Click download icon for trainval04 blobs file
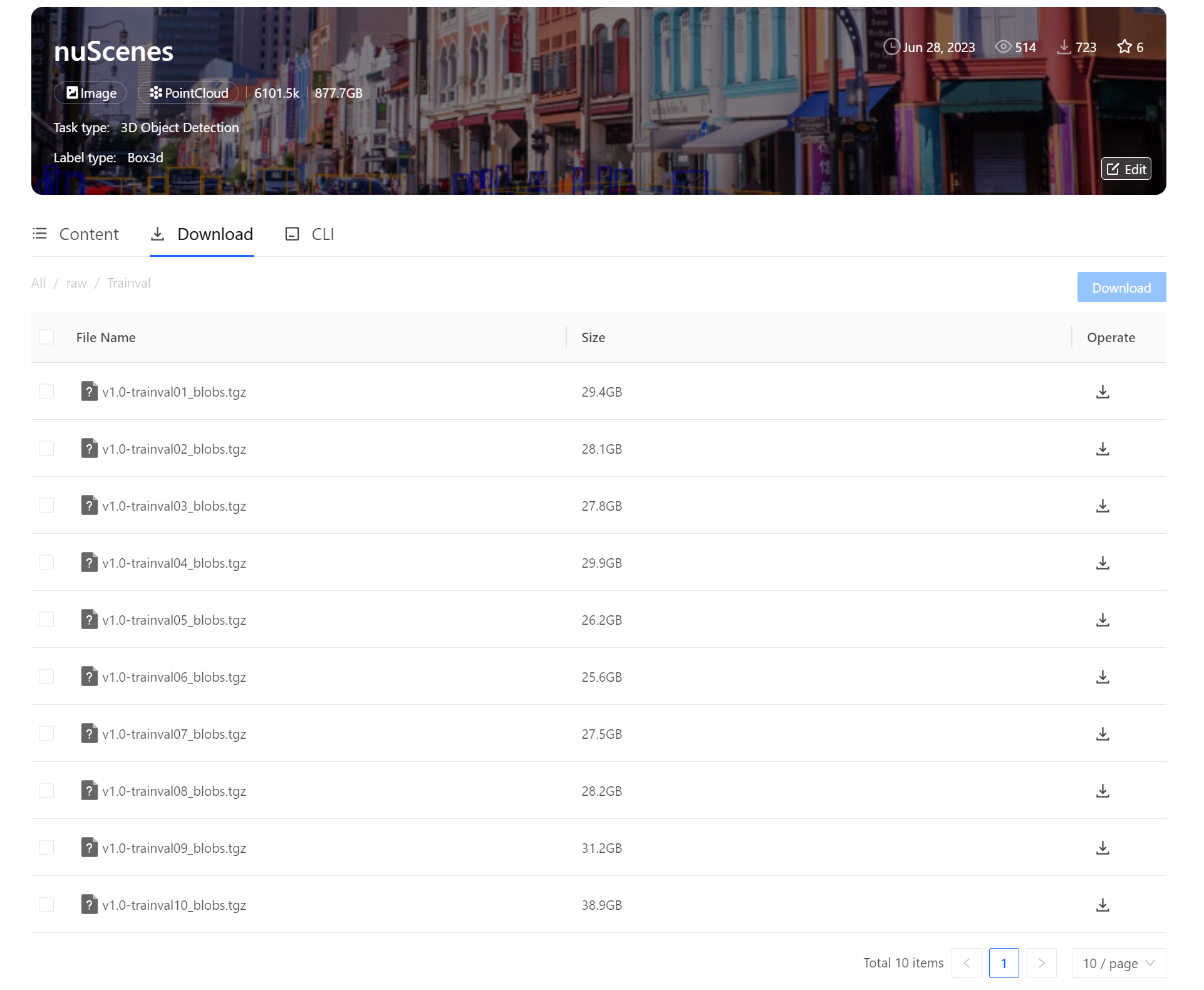 tap(1103, 563)
